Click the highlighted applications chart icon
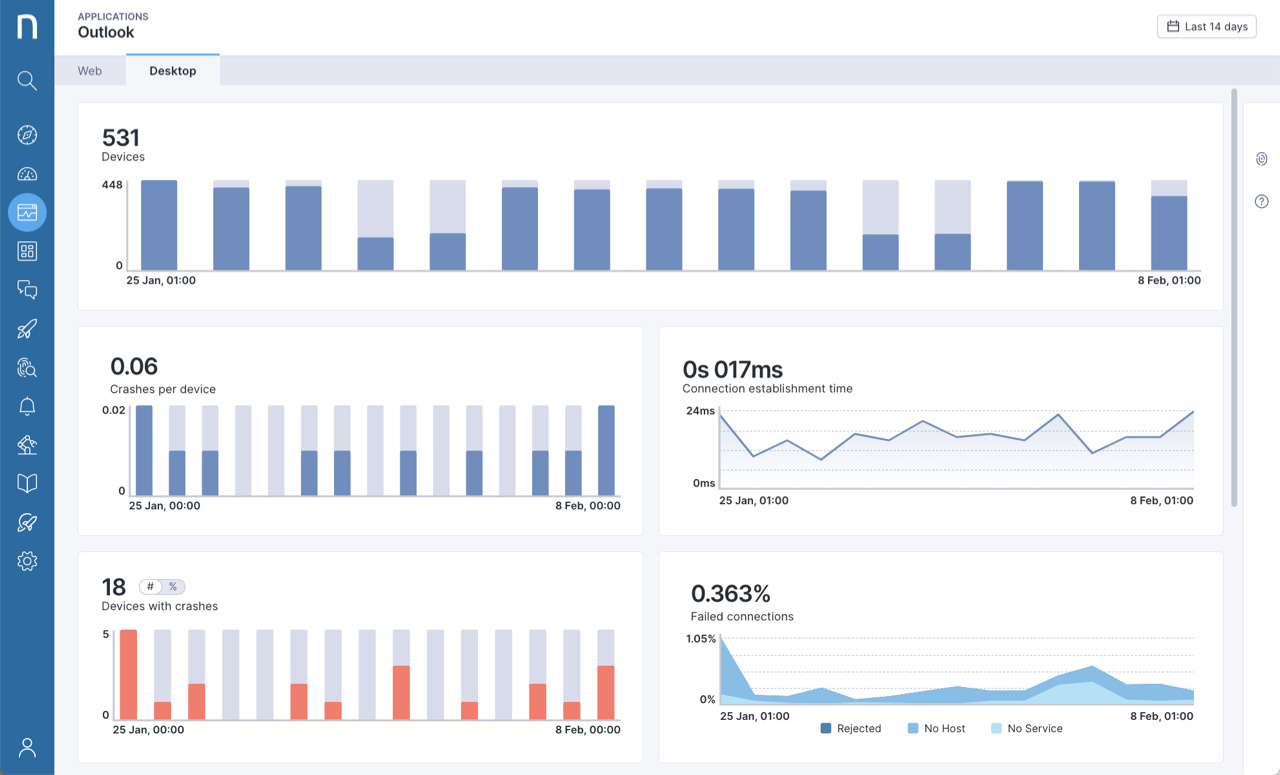 [x=27, y=212]
